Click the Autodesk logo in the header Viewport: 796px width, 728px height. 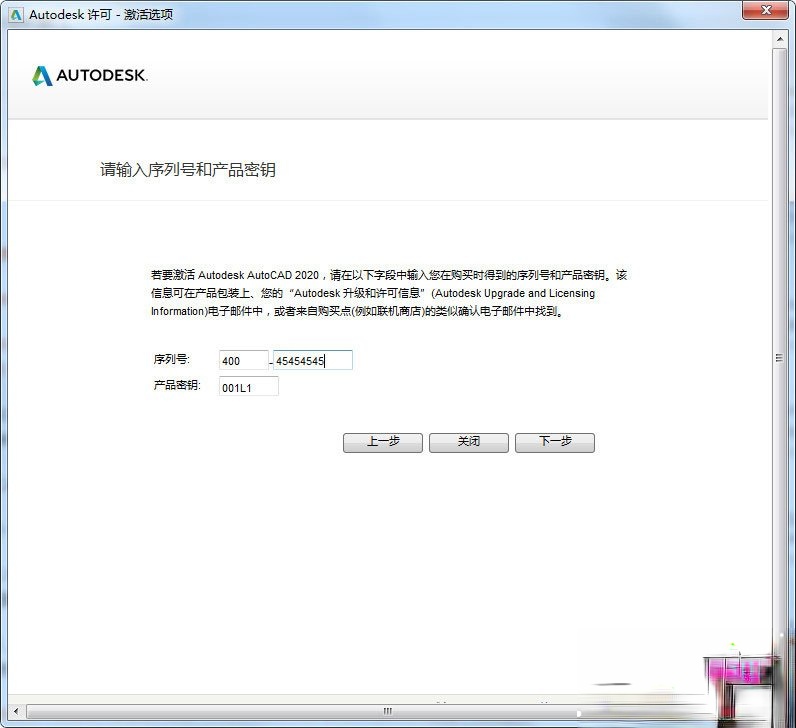pos(89,76)
